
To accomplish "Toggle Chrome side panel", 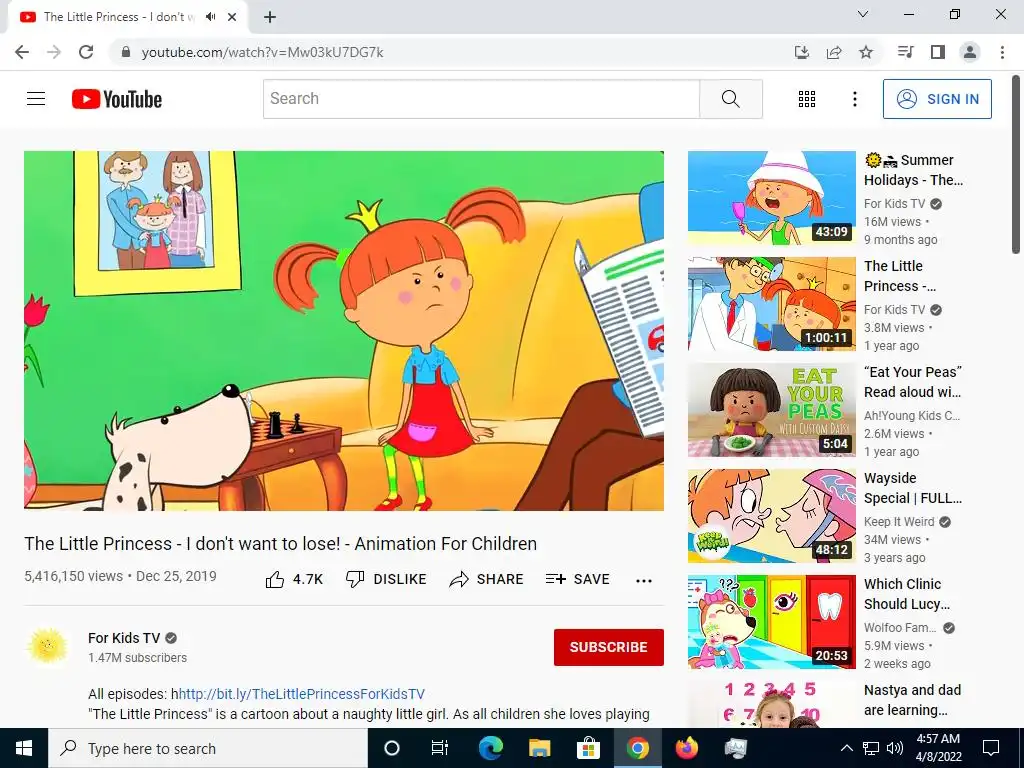I will coord(938,52).
